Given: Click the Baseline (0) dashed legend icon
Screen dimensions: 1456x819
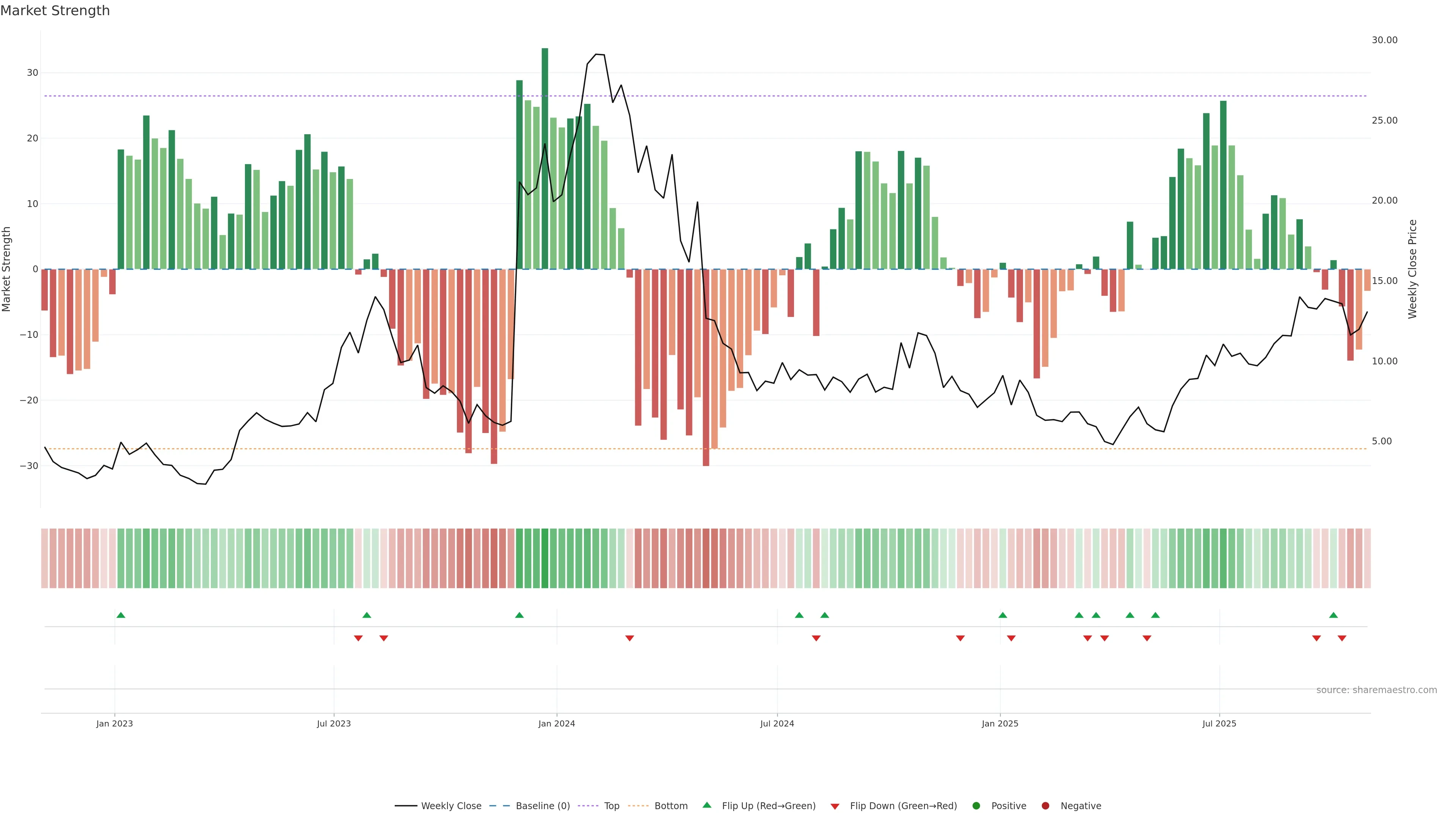Looking at the screenshot, I should click(x=499, y=806).
